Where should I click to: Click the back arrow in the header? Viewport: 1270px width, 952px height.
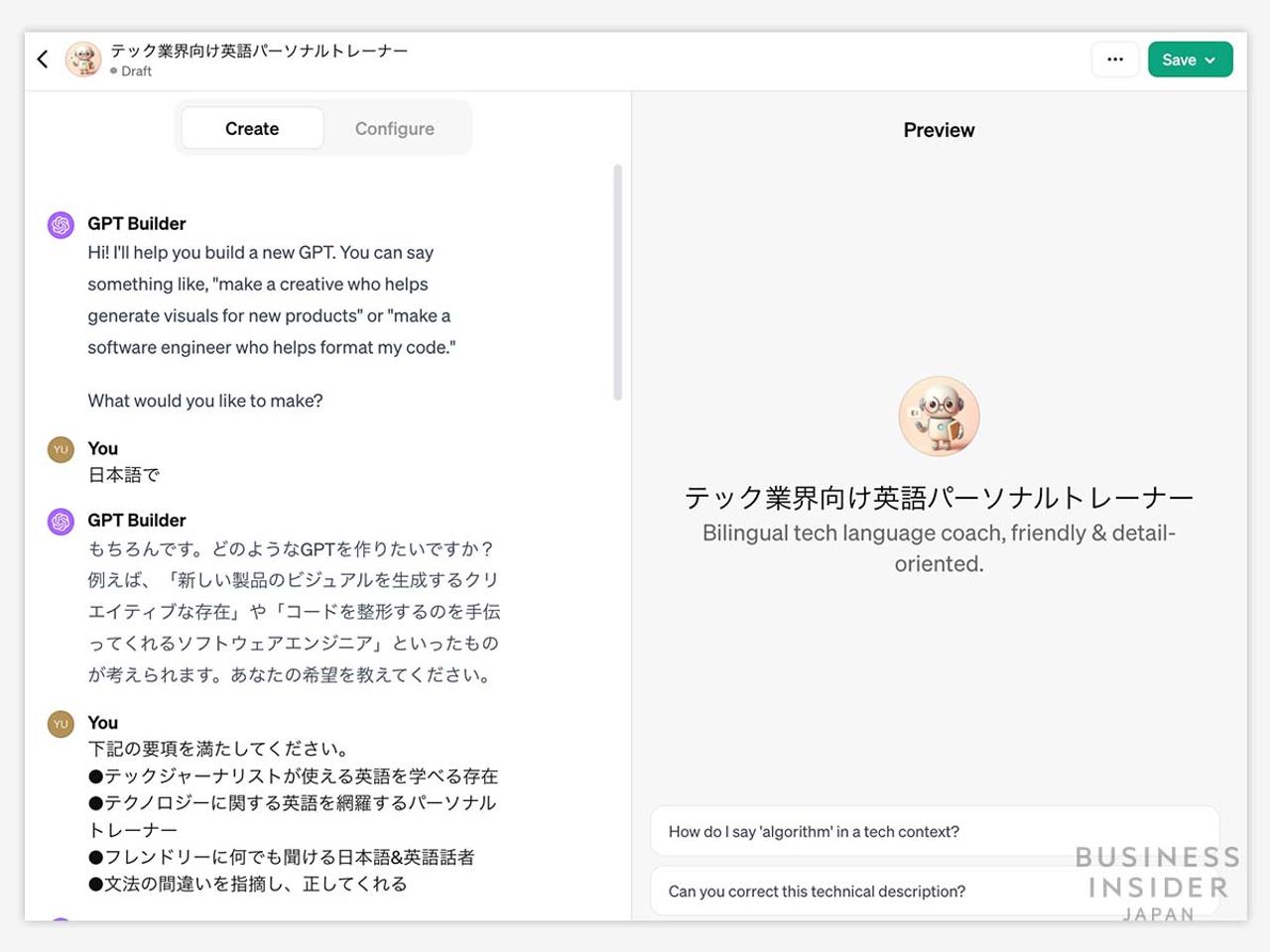pyautogui.click(x=43, y=59)
